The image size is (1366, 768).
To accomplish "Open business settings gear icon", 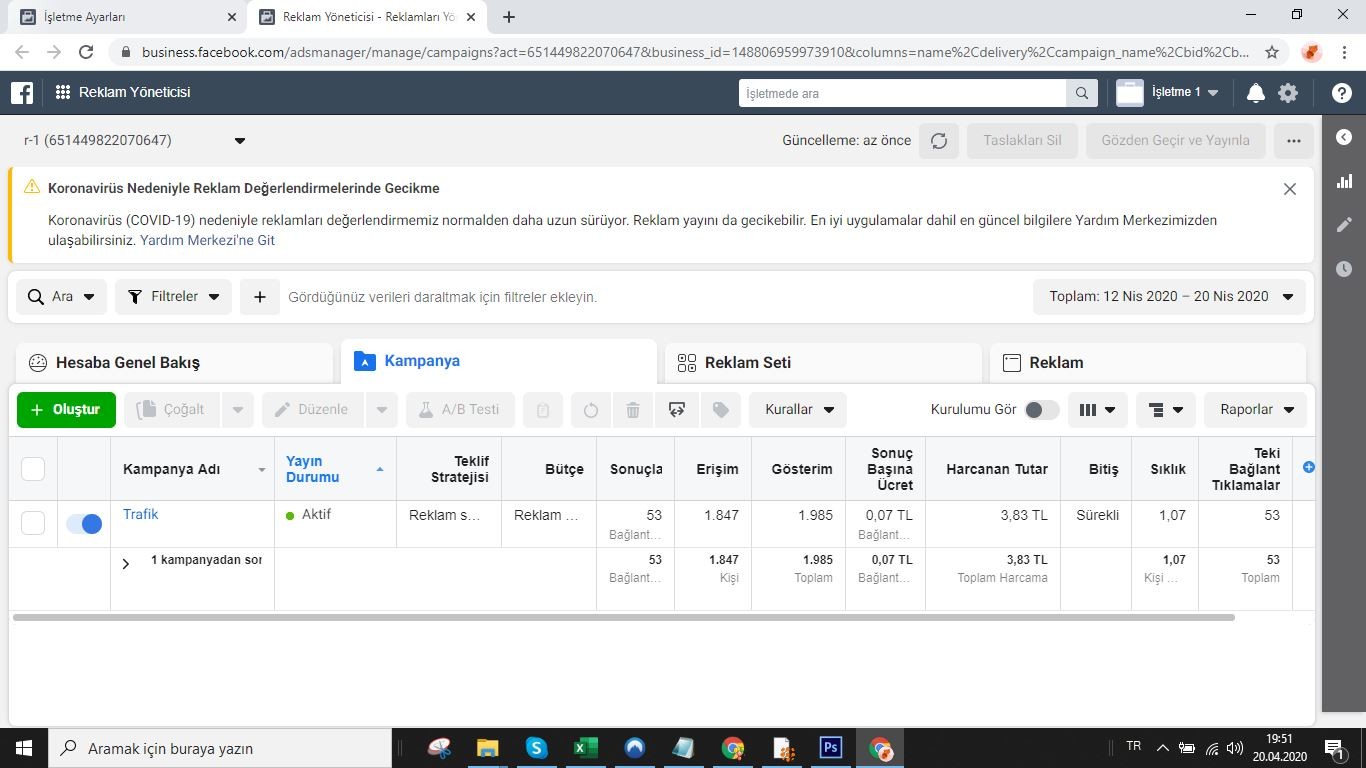I will [1288, 93].
